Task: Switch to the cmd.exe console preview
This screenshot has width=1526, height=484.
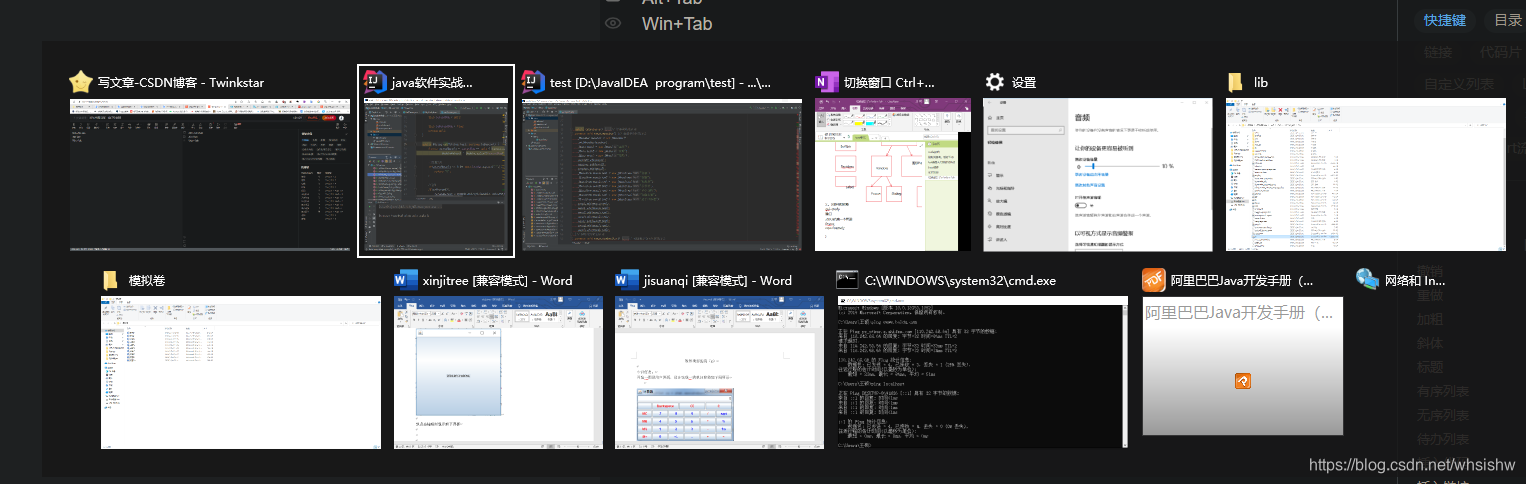Action: tap(983, 372)
